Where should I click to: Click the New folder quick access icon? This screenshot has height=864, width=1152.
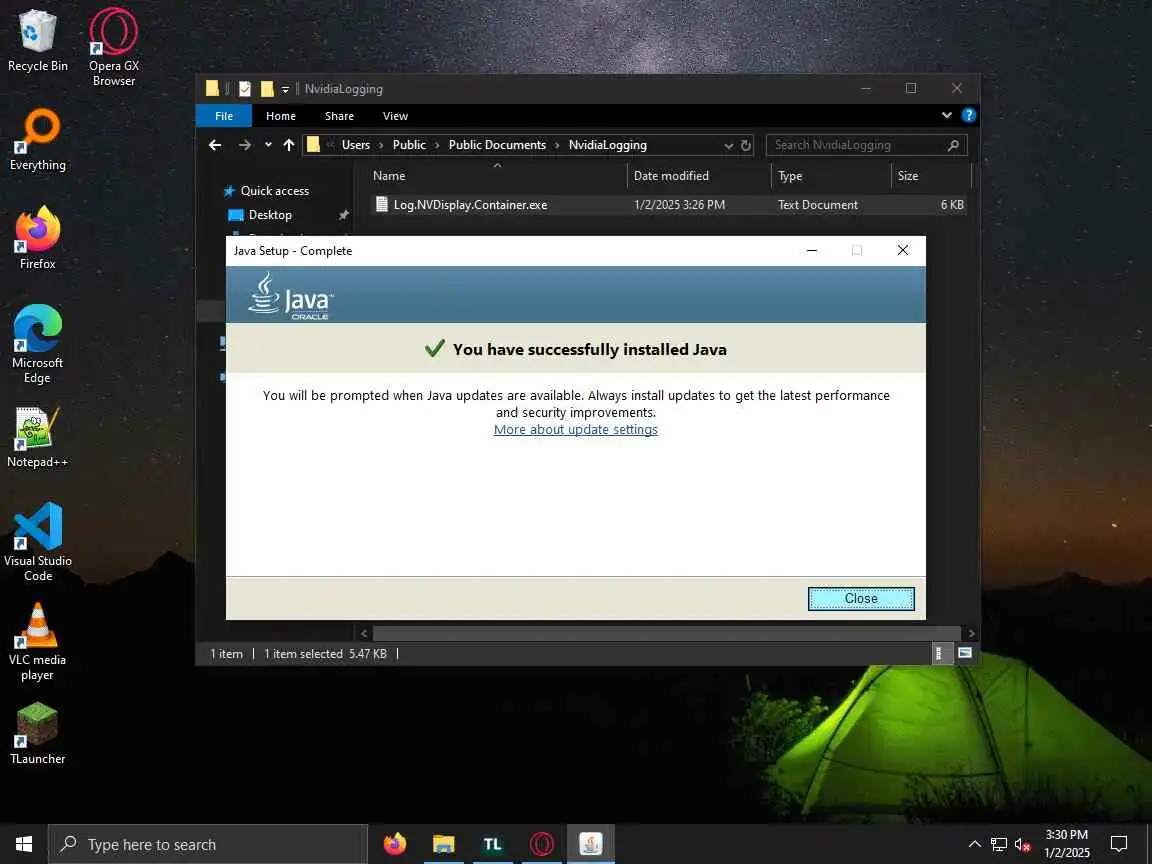point(267,89)
